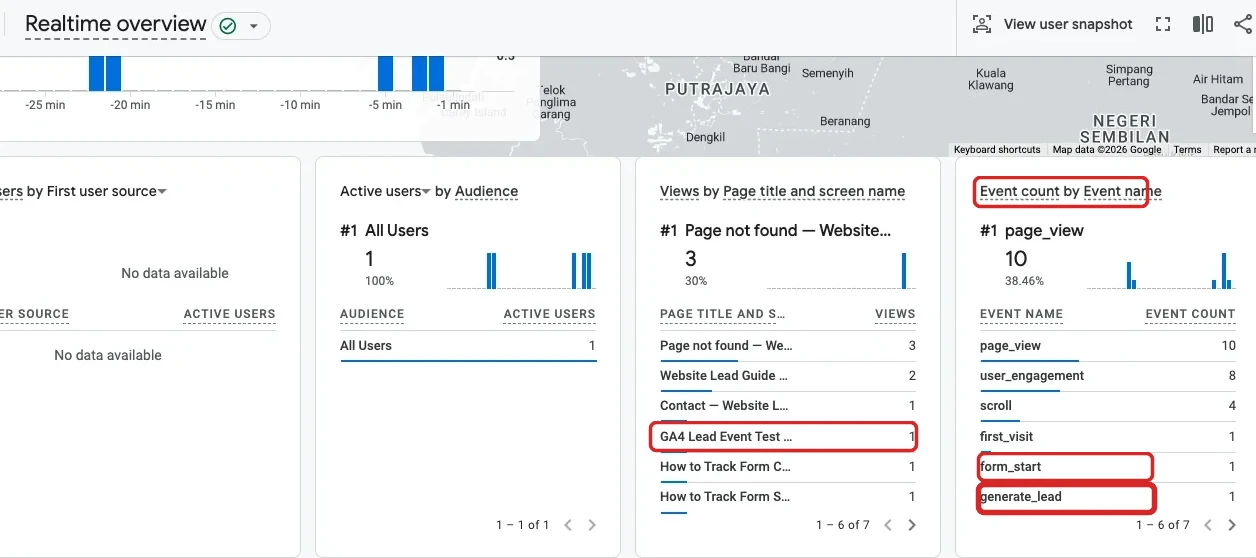Select the GA4 Lead Event Test row
The image size is (1256, 558).
click(x=788, y=436)
